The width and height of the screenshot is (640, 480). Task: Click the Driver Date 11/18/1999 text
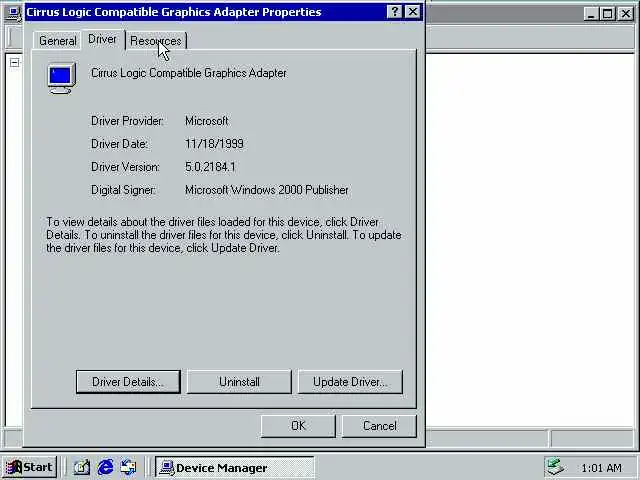[214, 144]
